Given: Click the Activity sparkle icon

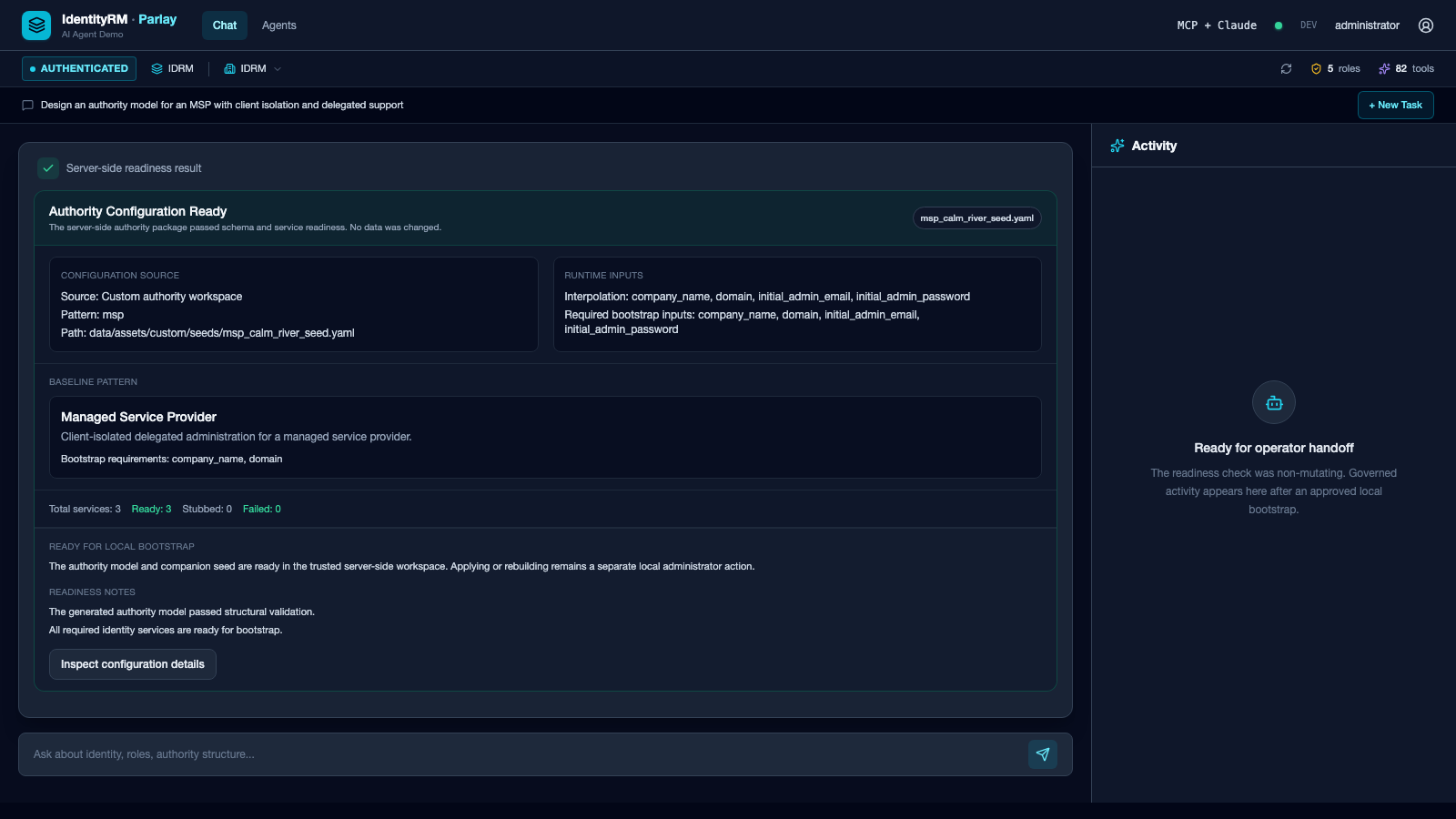Looking at the screenshot, I should (1117, 146).
